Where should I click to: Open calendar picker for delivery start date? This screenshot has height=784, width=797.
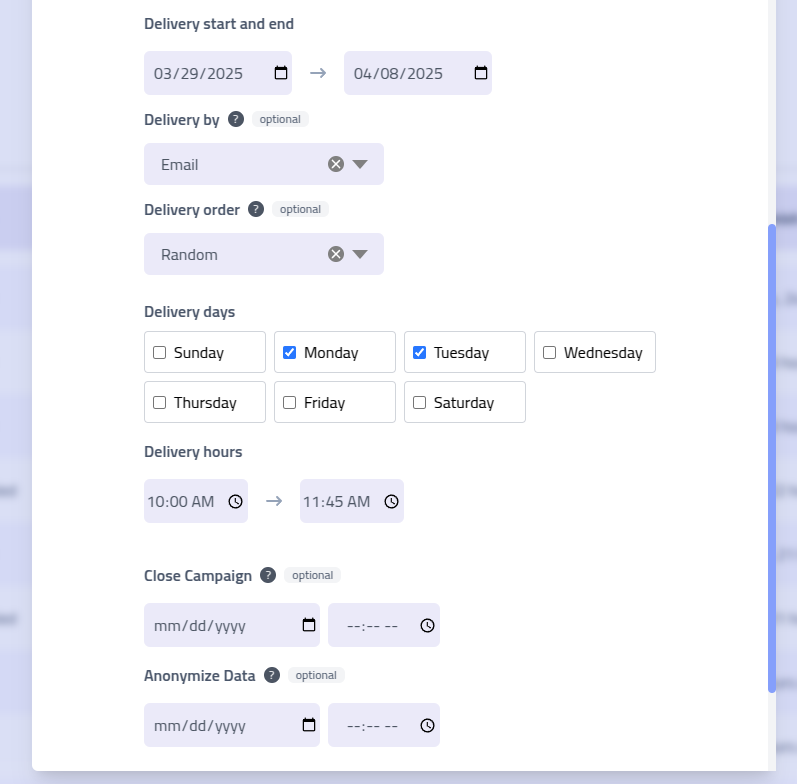(281, 73)
